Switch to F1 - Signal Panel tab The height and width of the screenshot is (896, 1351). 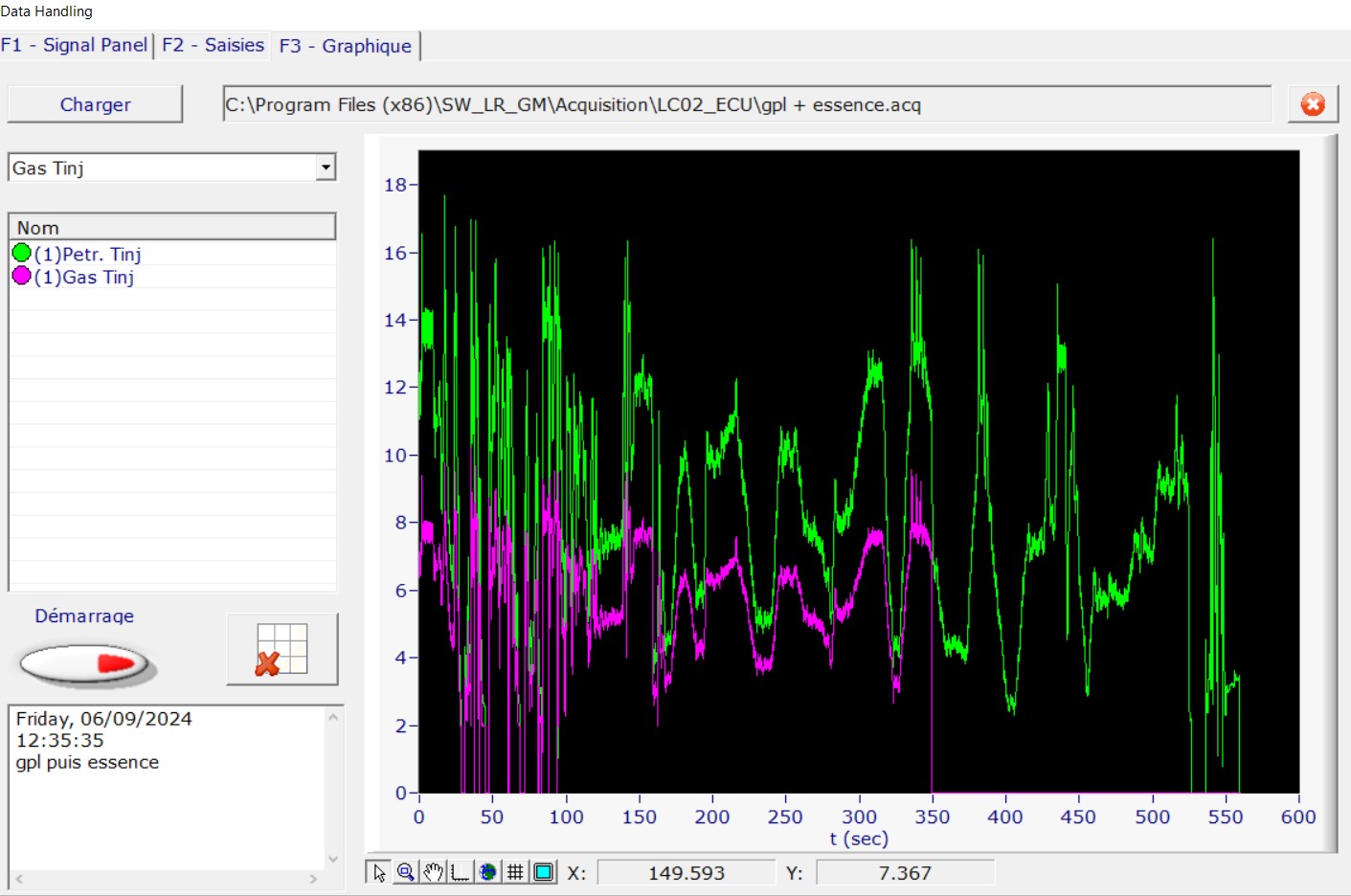tap(75, 45)
